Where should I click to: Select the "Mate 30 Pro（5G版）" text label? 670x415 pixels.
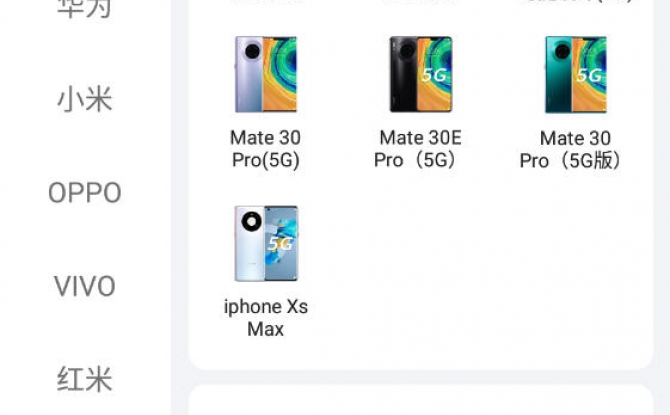coord(572,150)
